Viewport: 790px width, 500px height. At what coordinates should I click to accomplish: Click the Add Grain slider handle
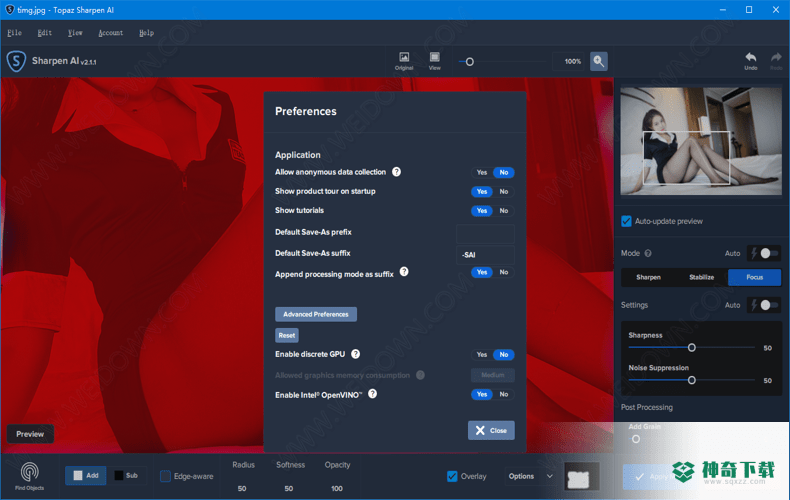tap(636, 439)
